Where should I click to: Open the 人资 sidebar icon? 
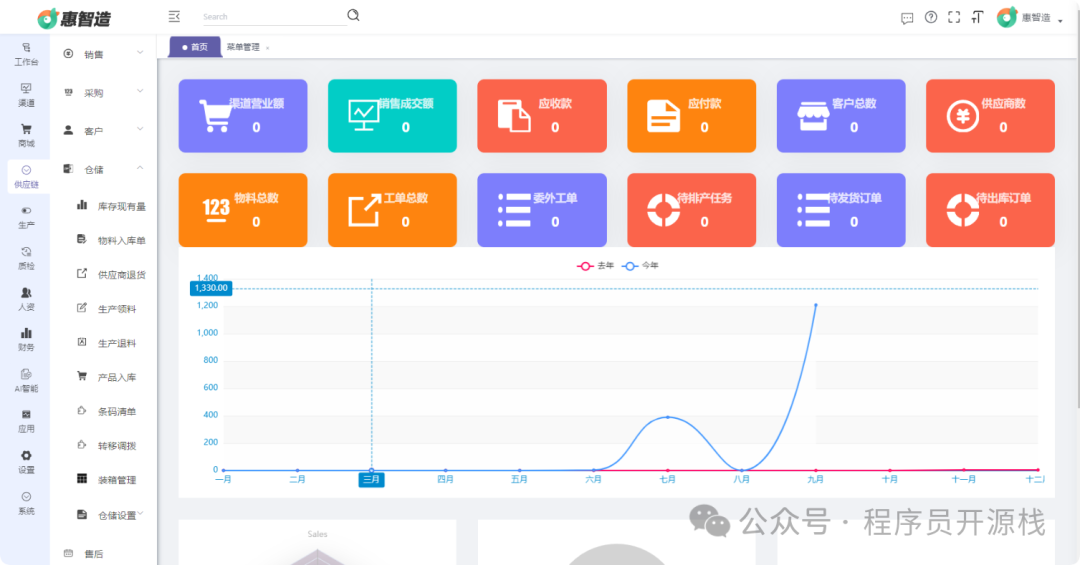tap(26, 299)
